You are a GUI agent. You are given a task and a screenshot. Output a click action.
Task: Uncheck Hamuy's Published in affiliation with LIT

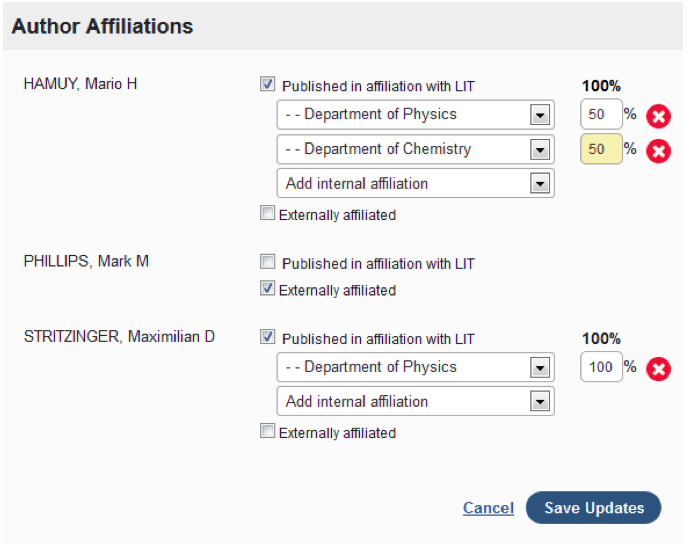coord(268,85)
